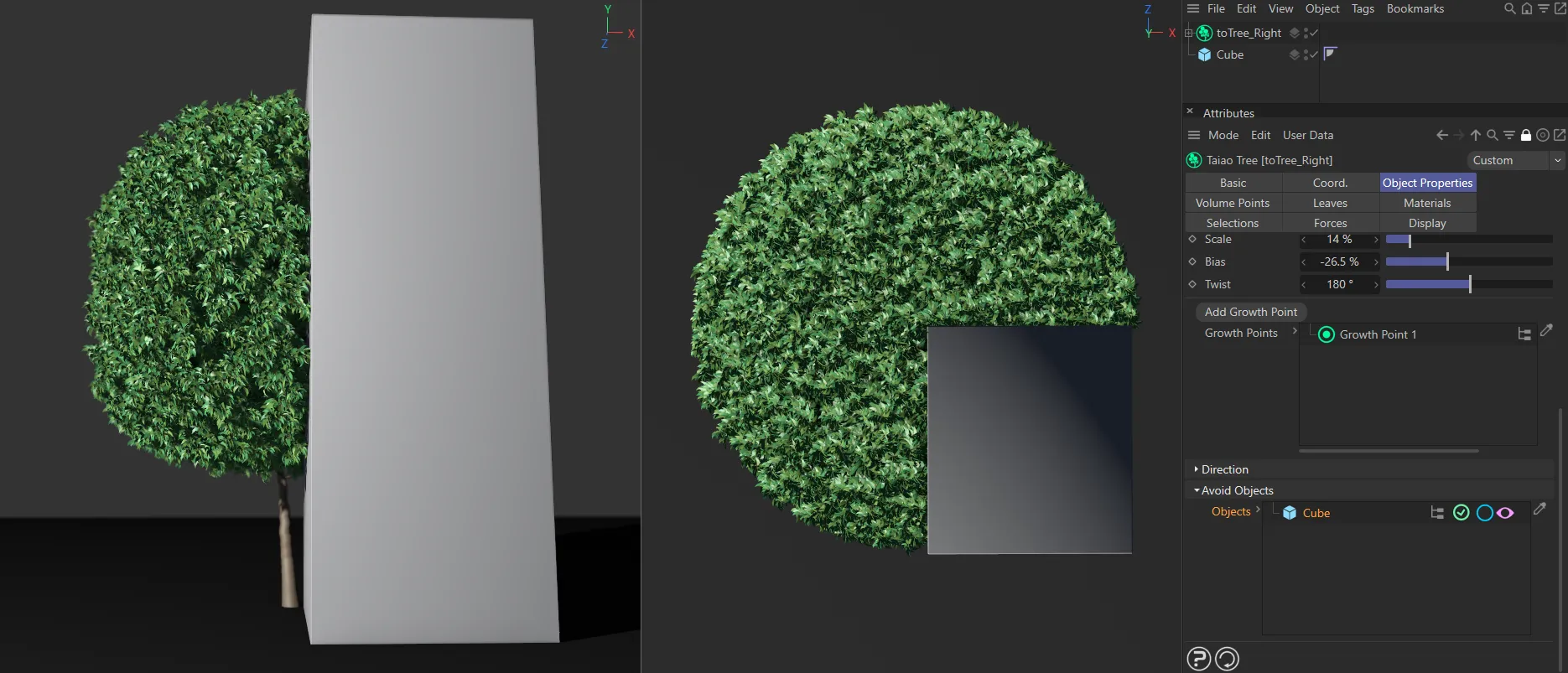The height and width of the screenshot is (673, 1568).
Task: Click the new-window icon in Attributes toolbar
Action: pos(1560,135)
